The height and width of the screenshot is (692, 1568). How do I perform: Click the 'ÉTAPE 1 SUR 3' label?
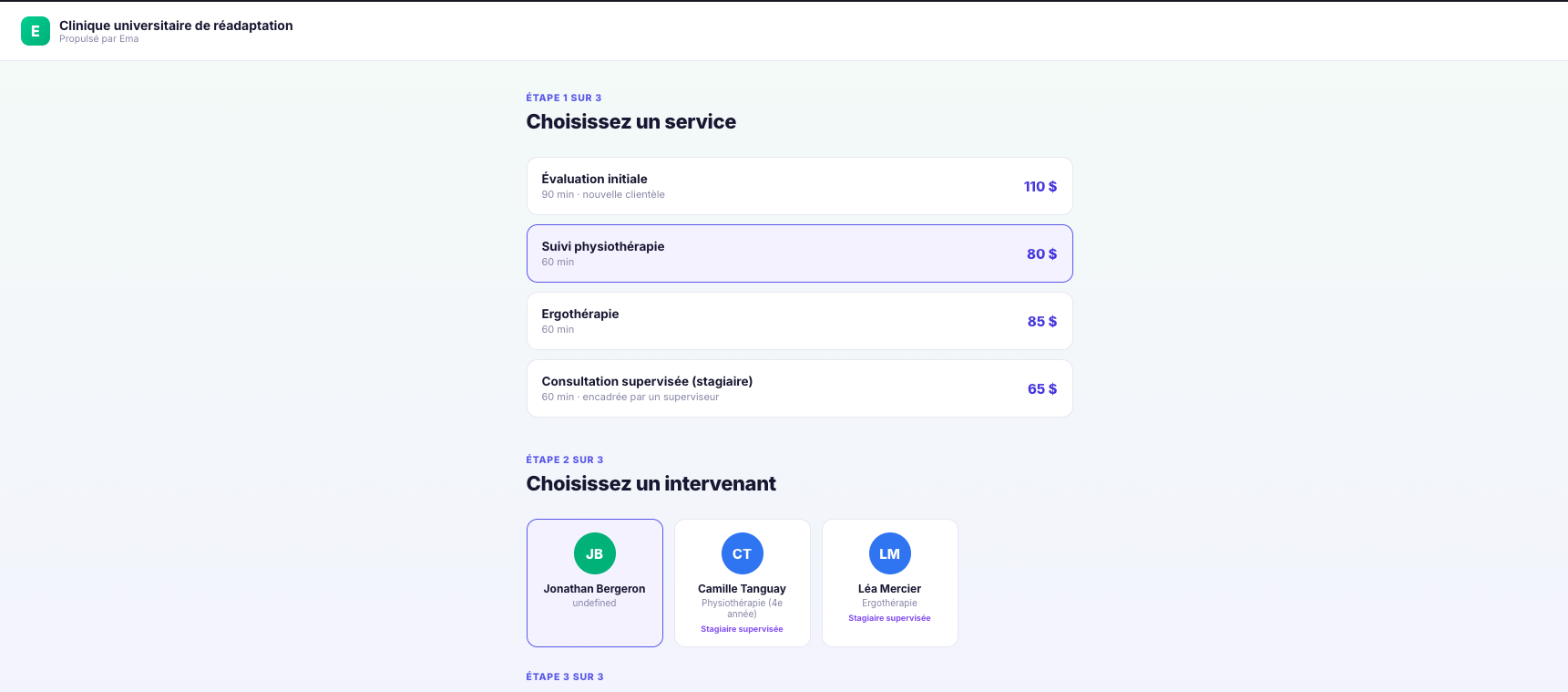(564, 98)
